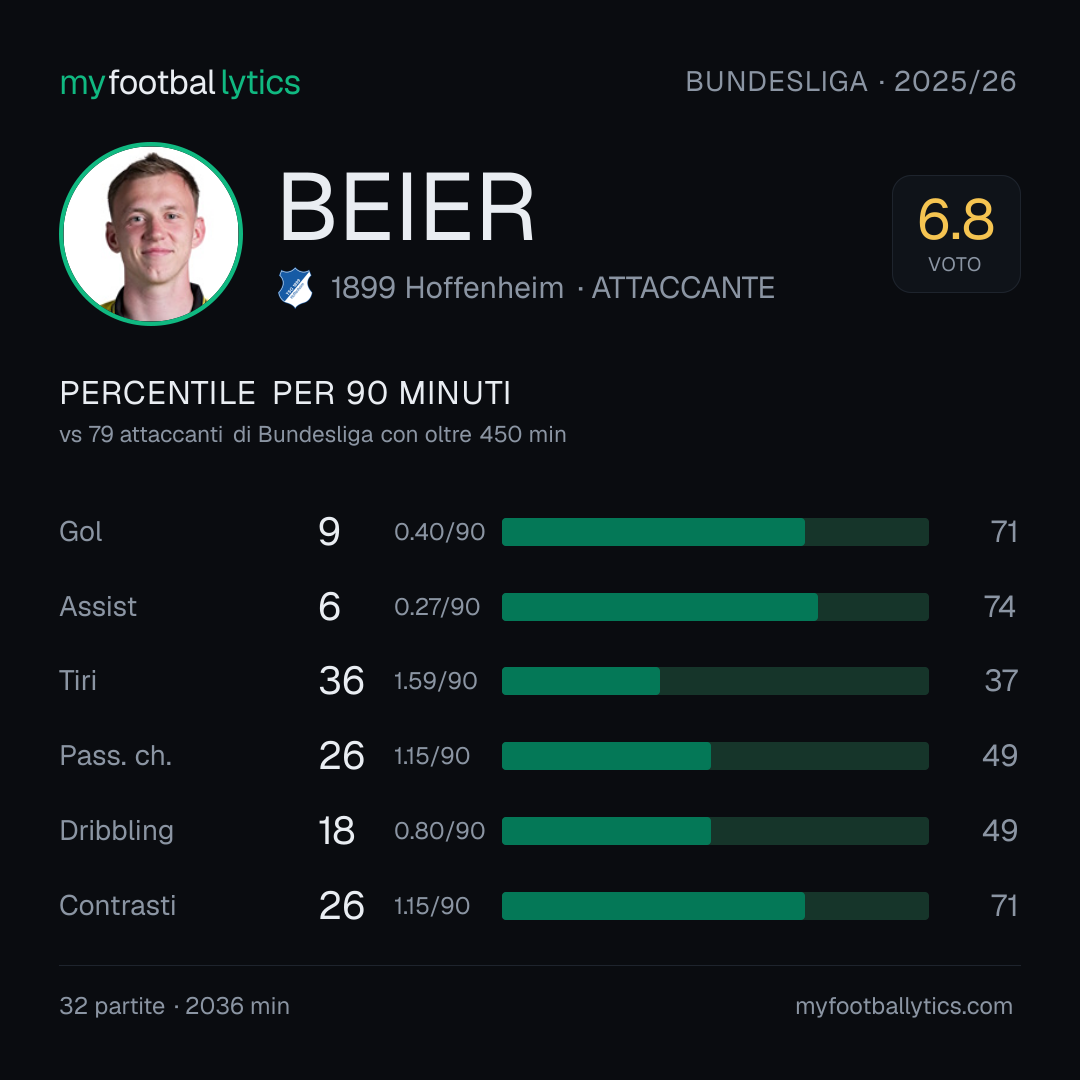
Task: Click the 6.8 Voto rating badge
Action: coord(956,233)
